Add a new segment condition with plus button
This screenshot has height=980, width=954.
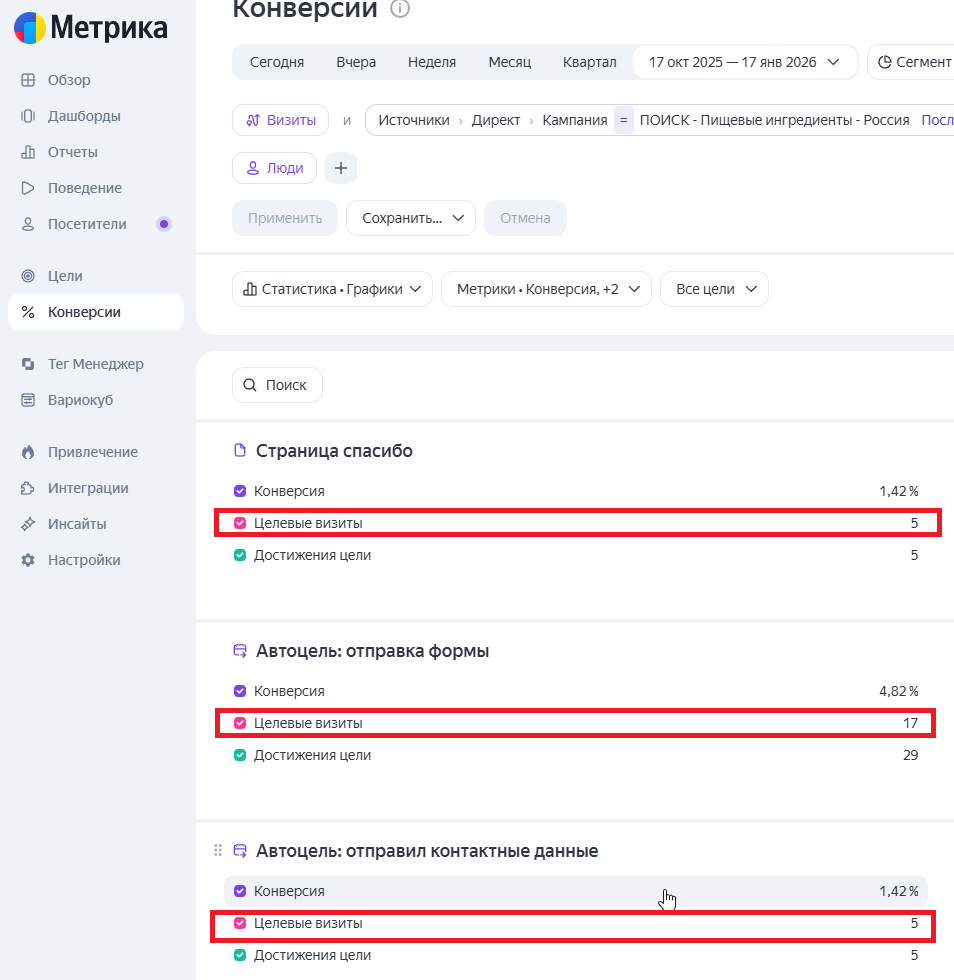coord(341,168)
